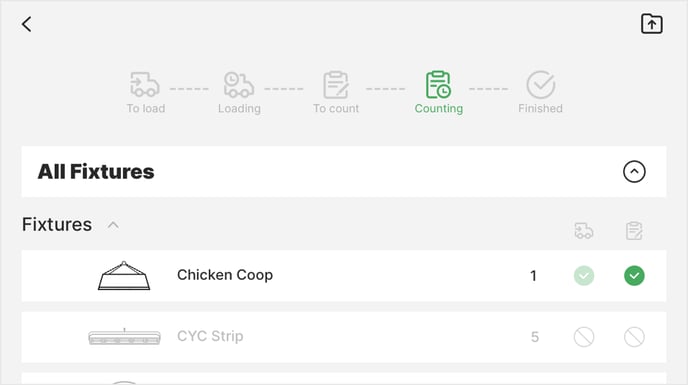Click the truck column header icon
Screen dimensions: 688x385
coord(584,230)
